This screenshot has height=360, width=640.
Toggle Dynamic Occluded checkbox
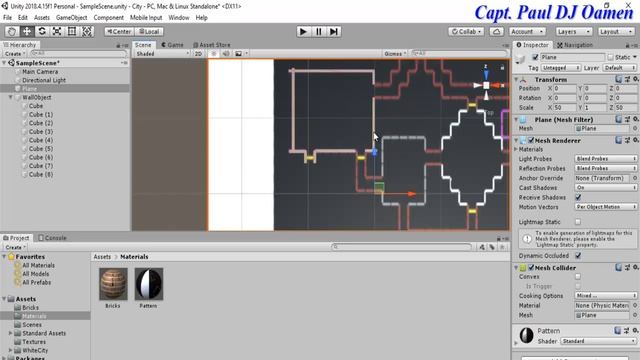[x=578, y=256]
